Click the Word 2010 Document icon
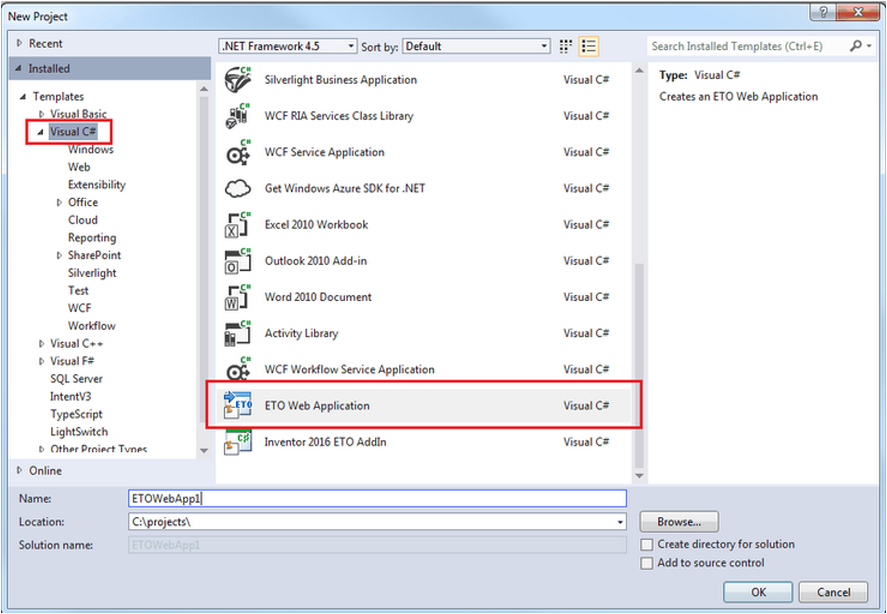 tap(238, 297)
